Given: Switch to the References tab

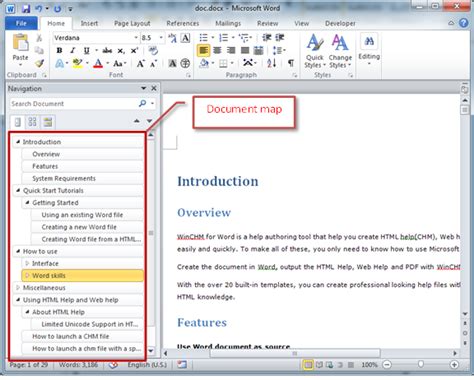Looking at the screenshot, I should 183,23.
